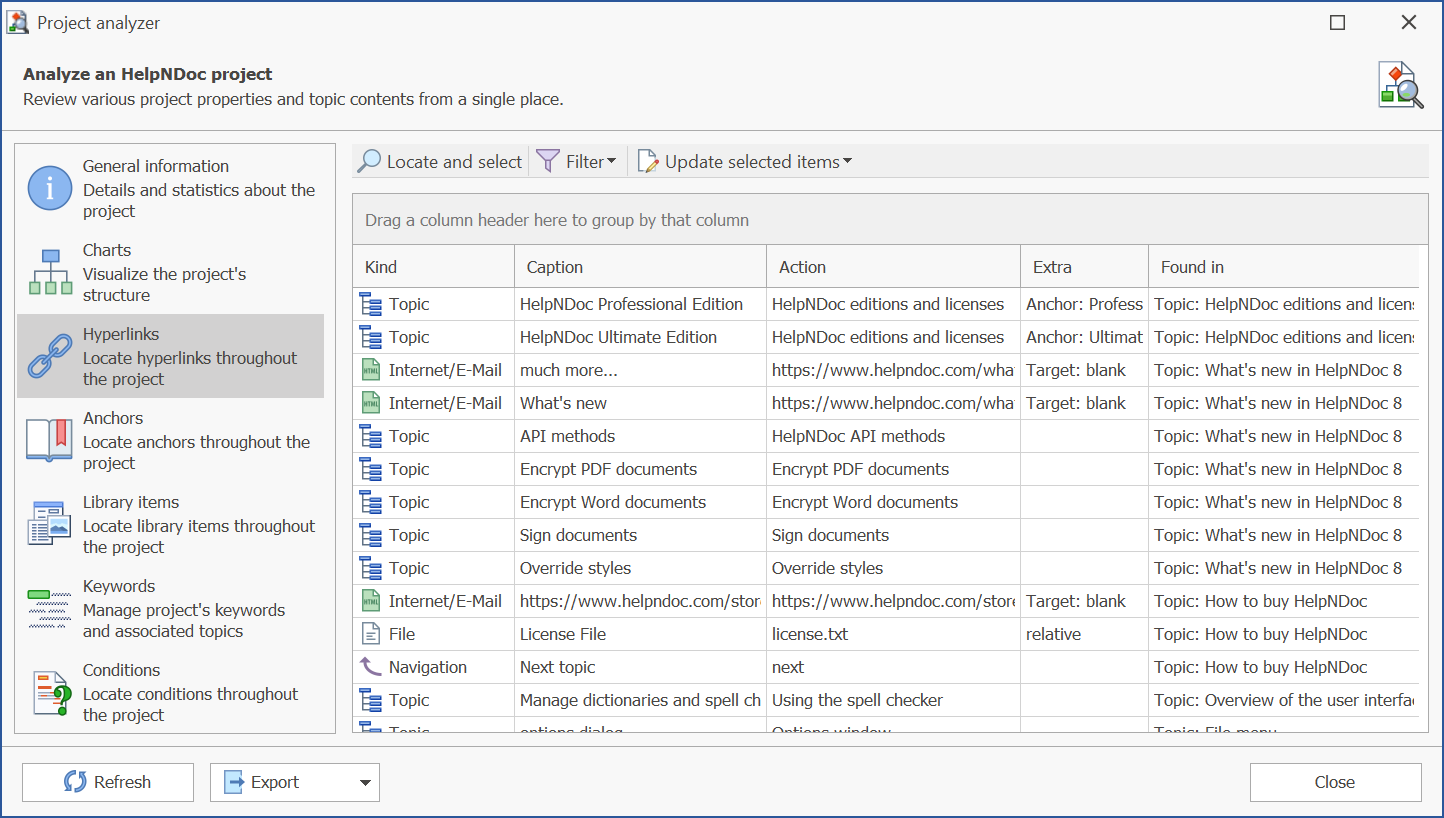Image resolution: width=1444 pixels, height=818 pixels.
Task: Click the topic icon of Sign documents row
Action: click(x=371, y=535)
